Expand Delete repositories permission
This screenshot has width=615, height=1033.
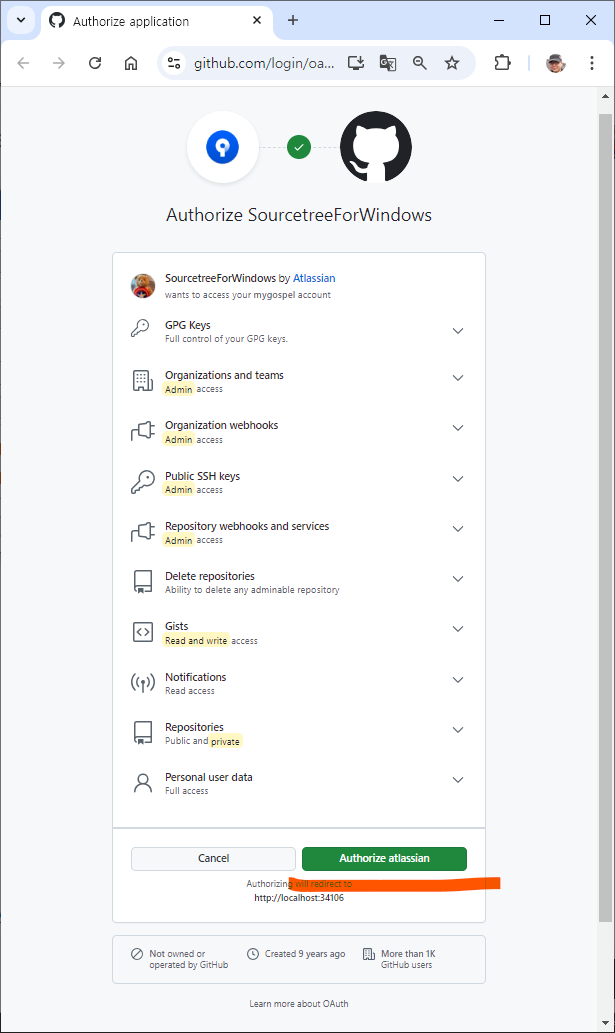(458, 579)
